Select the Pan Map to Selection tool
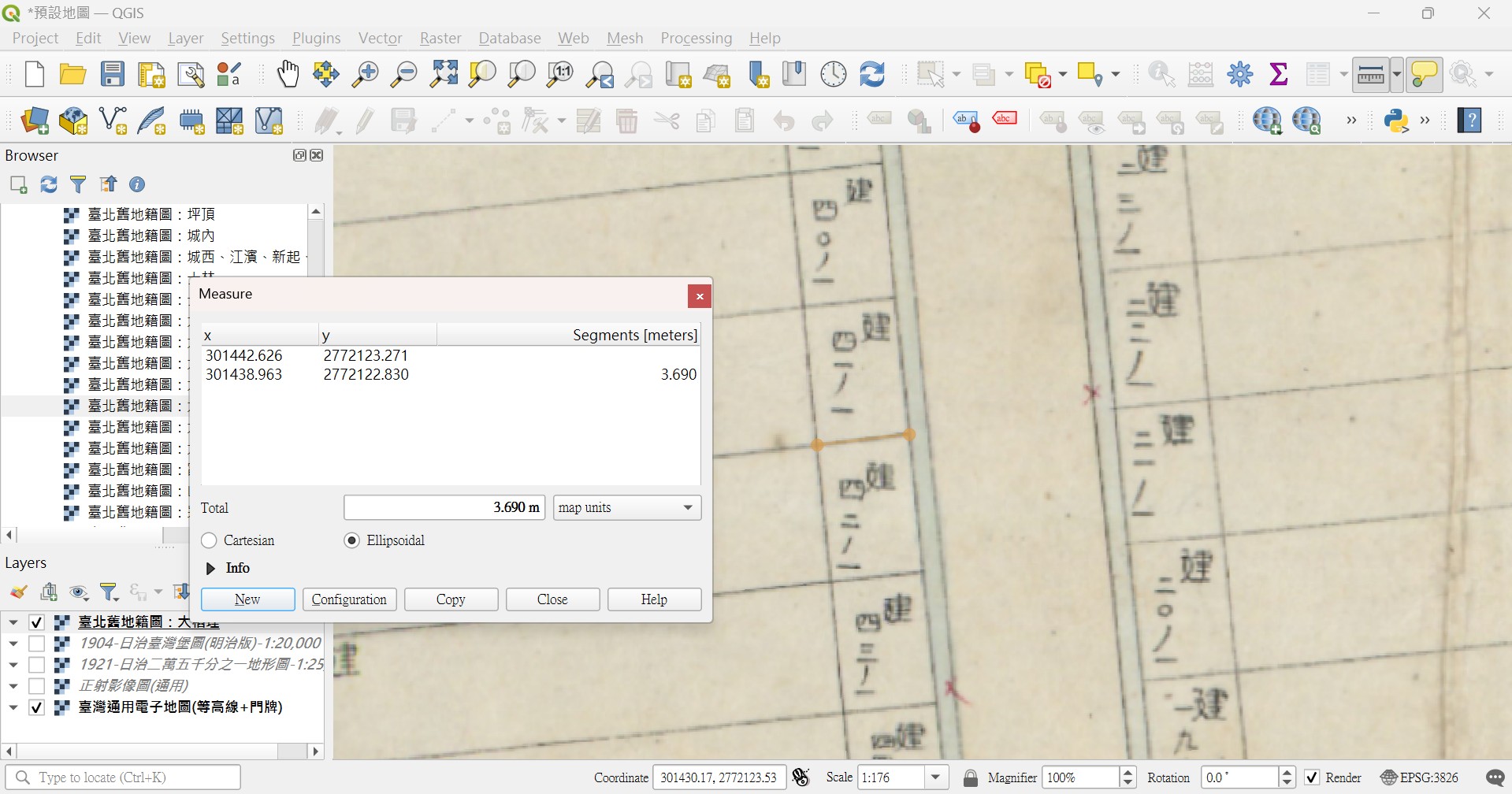Image resolution: width=1512 pixels, height=794 pixels. [325, 74]
